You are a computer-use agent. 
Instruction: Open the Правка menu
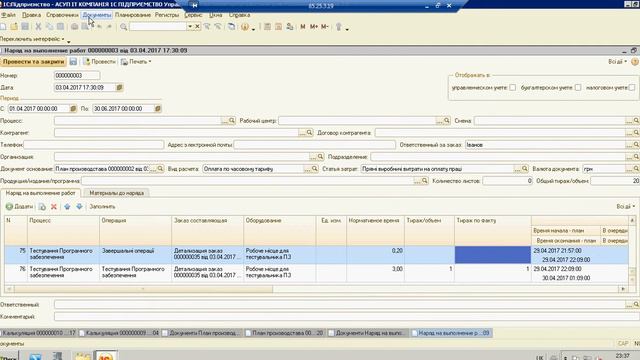[x=31, y=15]
